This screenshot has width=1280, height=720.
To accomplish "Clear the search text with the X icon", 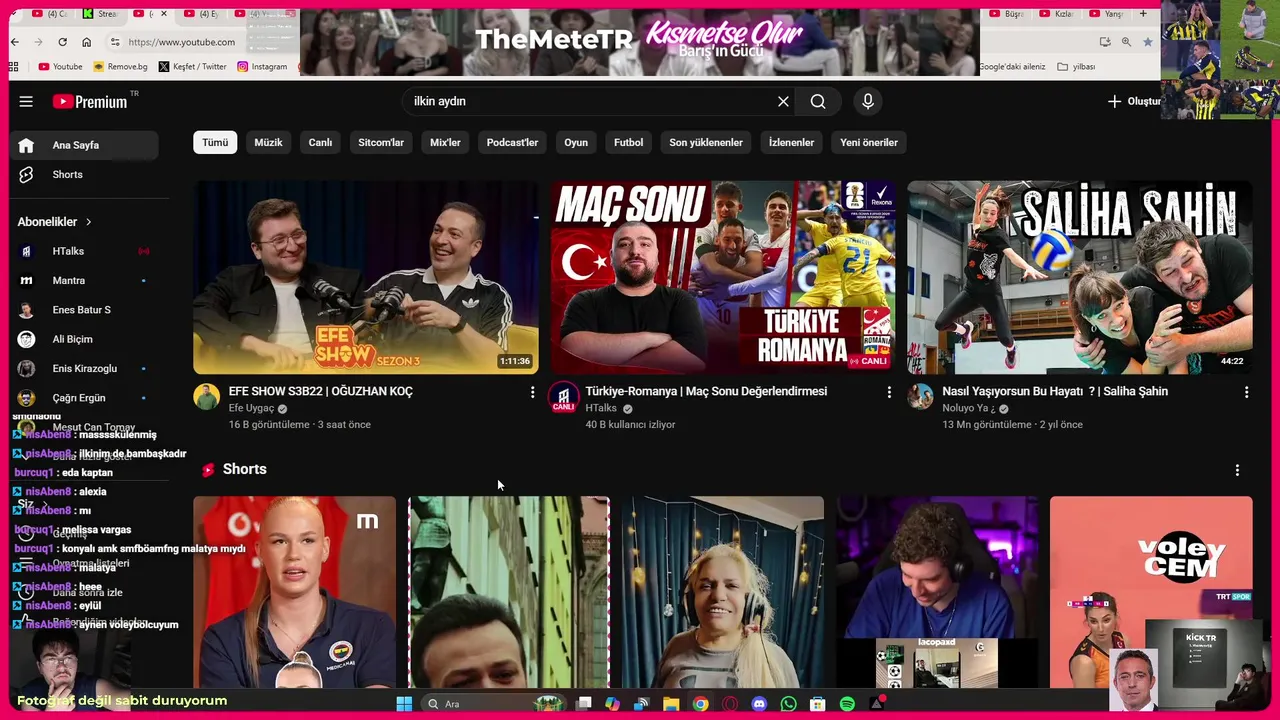I will click(x=783, y=101).
